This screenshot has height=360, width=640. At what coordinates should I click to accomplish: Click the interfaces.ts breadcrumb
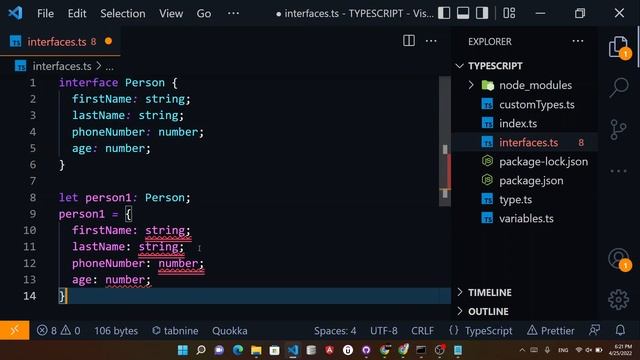(62, 66)
